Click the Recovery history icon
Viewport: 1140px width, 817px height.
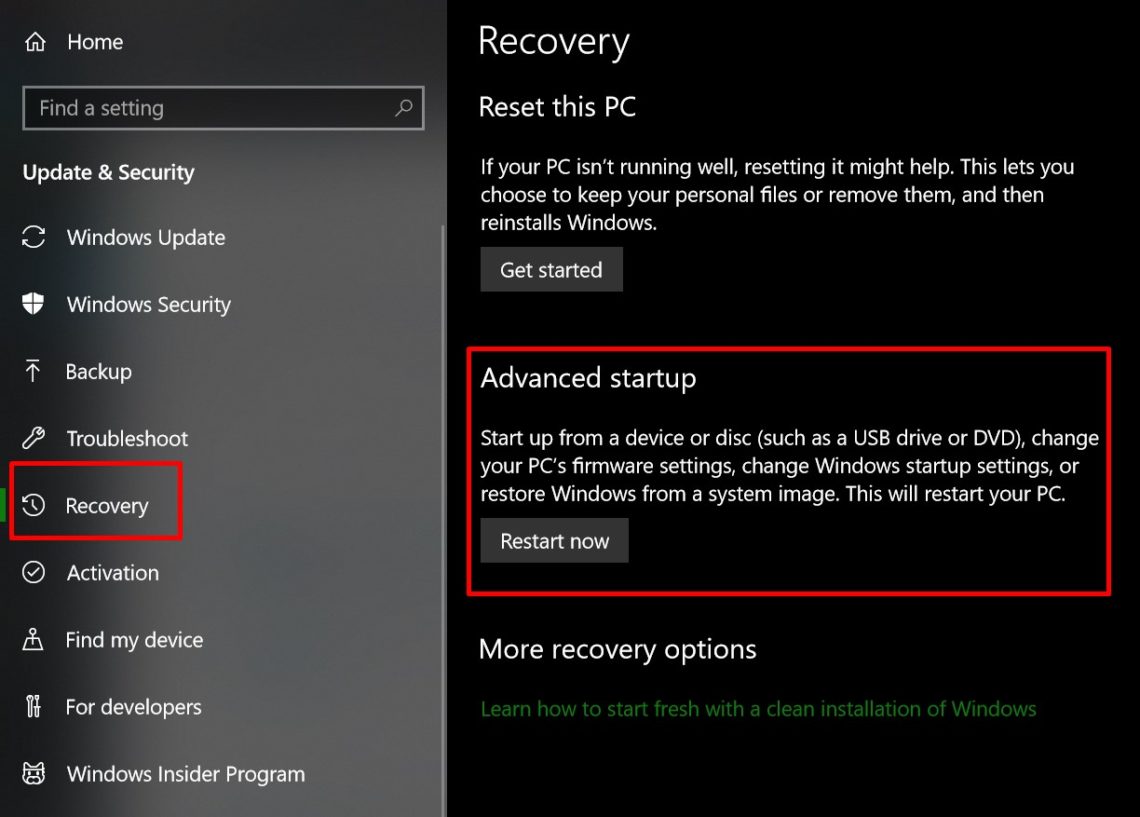(34, 506)
